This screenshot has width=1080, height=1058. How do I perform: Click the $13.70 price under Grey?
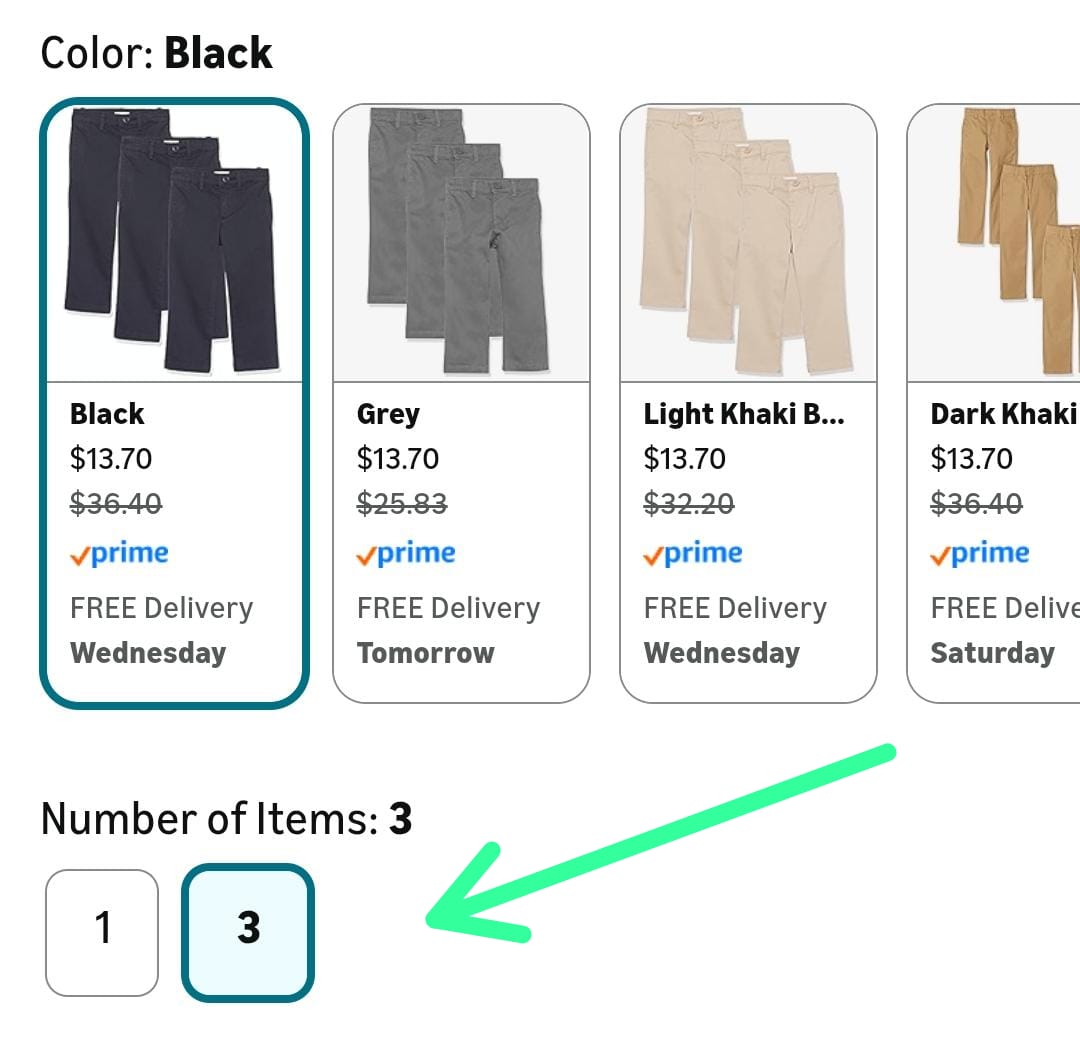pyautogui.click(x=398, y=459)
